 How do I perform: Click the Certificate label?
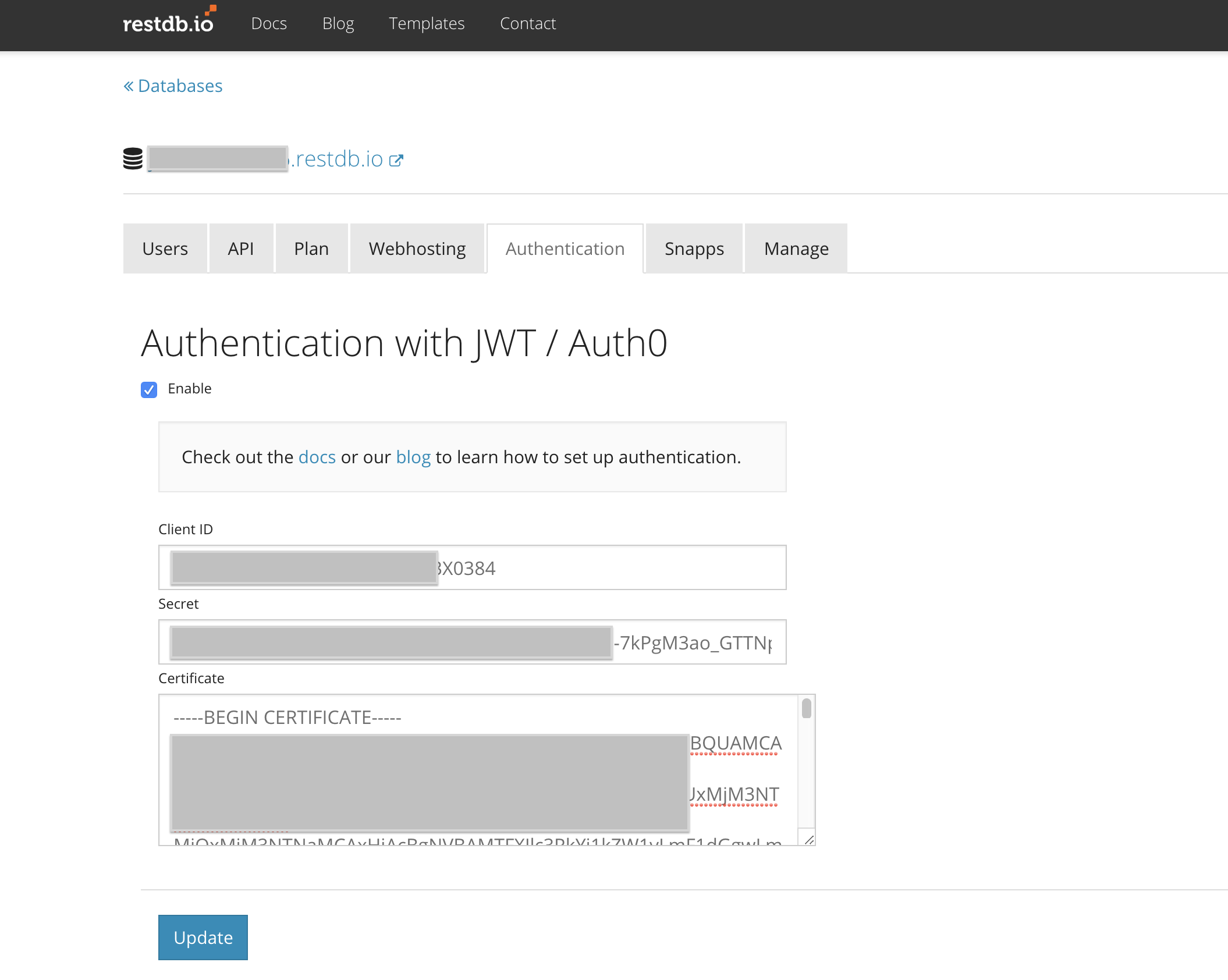tap(191, 678)
